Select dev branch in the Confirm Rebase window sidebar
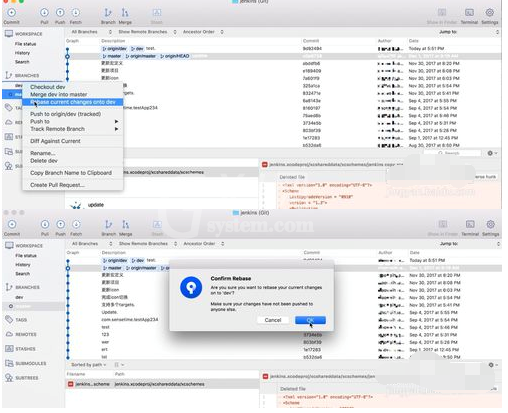The image size is (508, 413). (x=19, y=297)
